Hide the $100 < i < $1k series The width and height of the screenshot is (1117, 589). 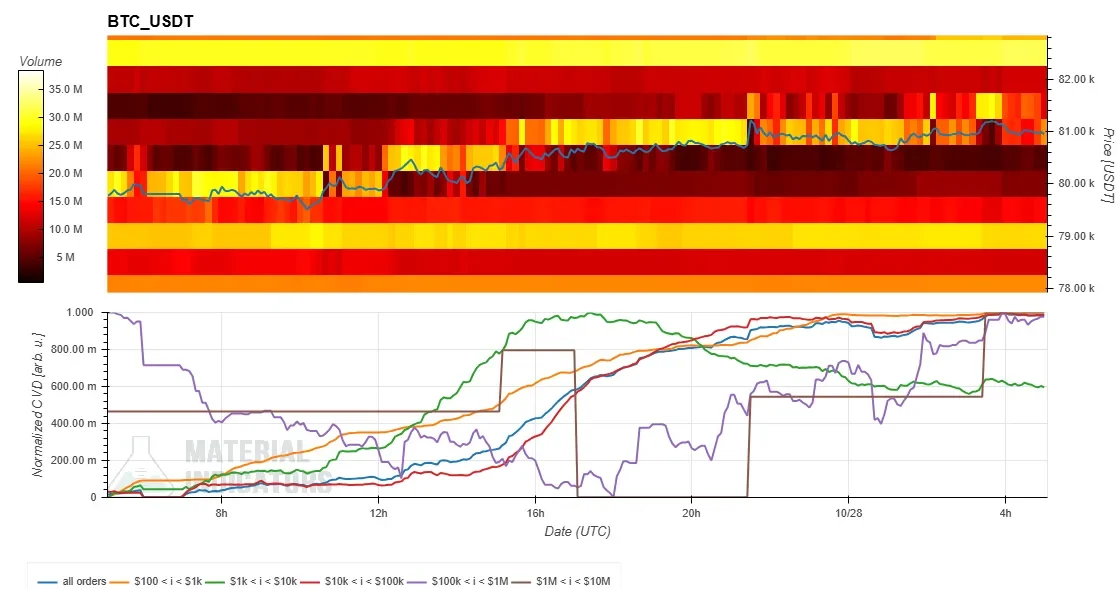157,581
